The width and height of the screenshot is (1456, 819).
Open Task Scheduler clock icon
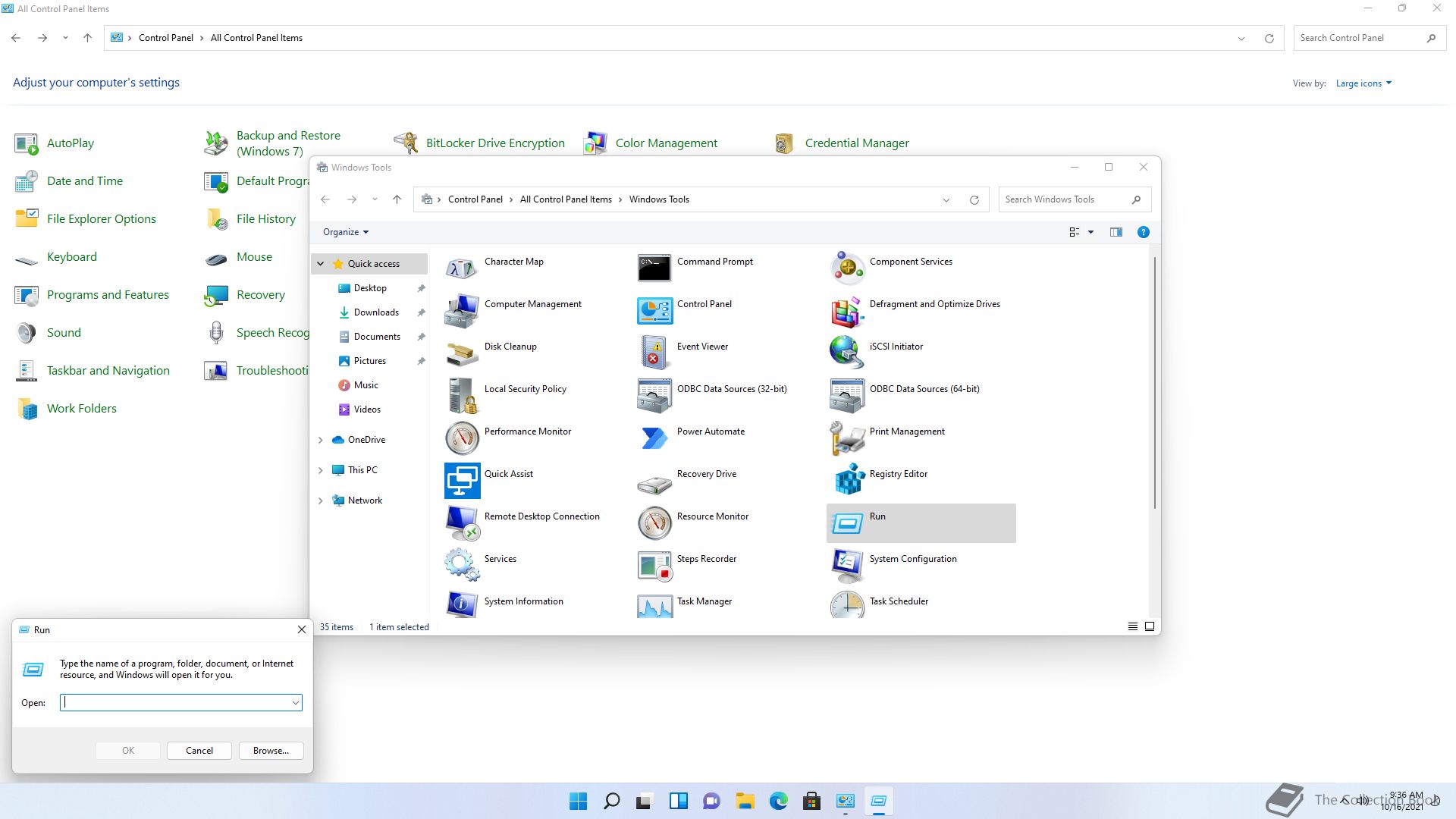coord(847,604)
